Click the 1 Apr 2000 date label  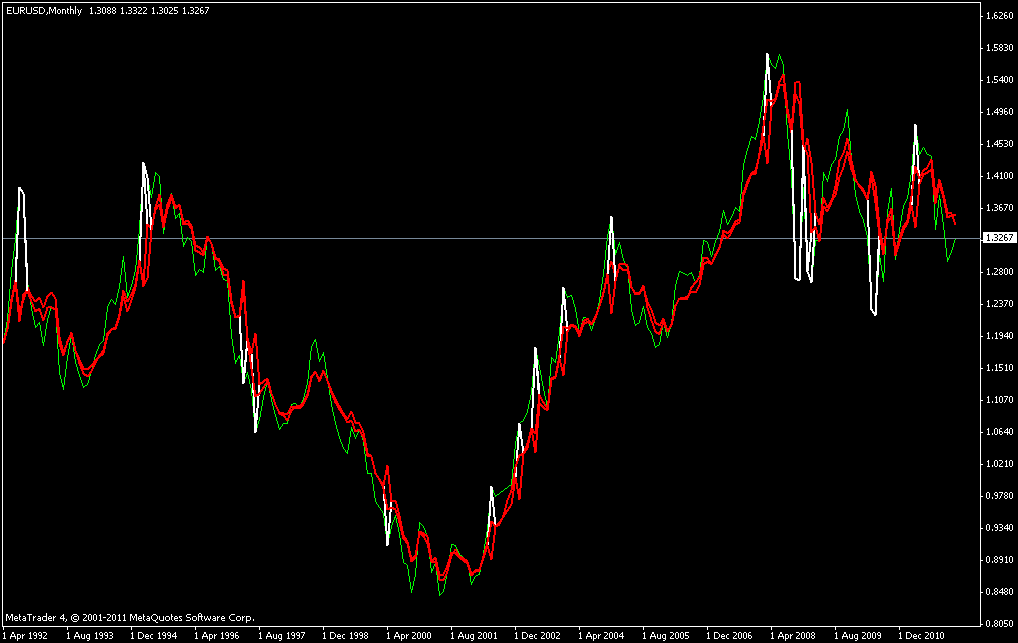[409, 635]
